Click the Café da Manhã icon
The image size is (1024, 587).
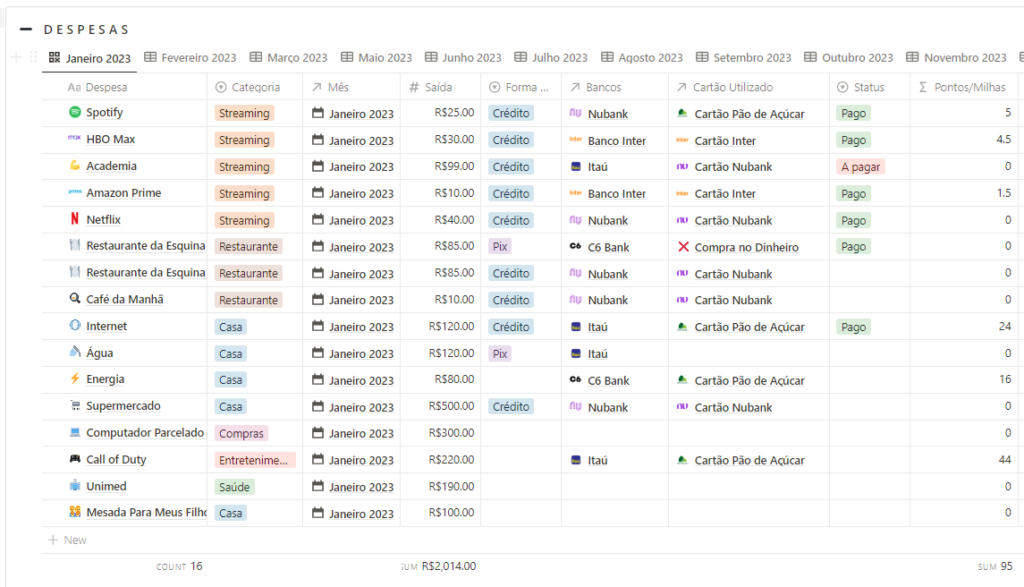[74, 300]
